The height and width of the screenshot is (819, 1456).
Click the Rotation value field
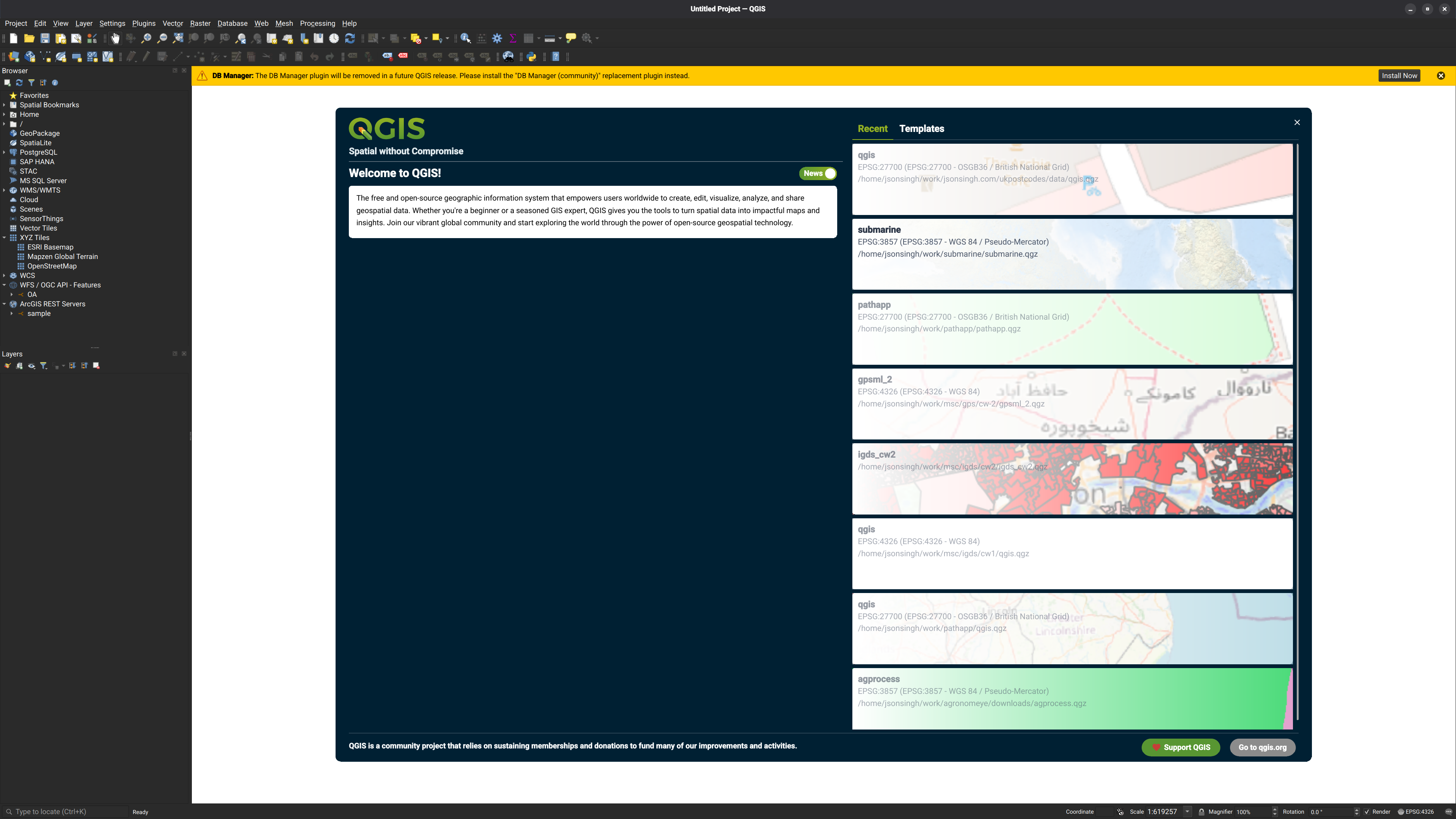coord(1330,812)
